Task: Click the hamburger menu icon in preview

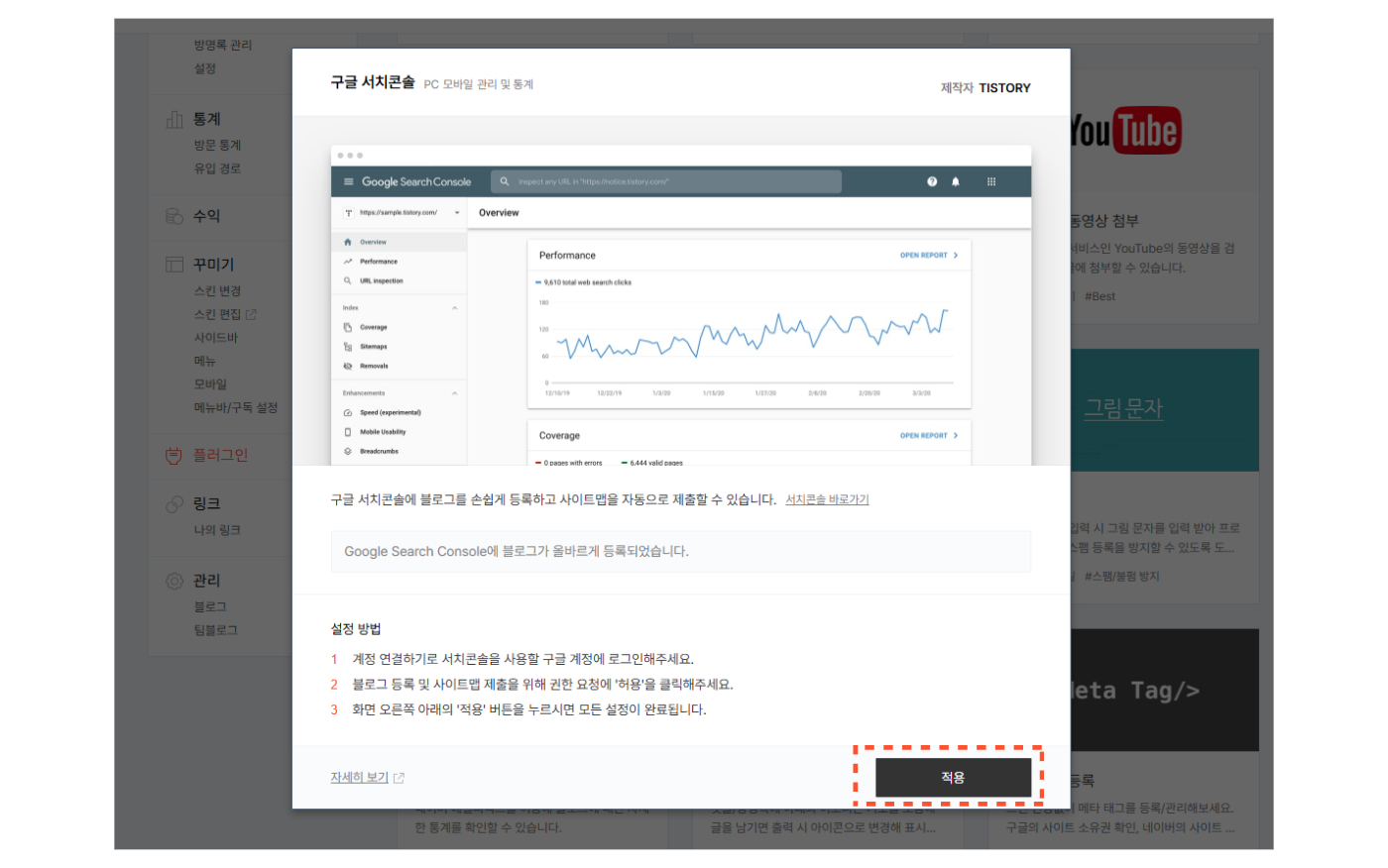Action: click(348, 181)
